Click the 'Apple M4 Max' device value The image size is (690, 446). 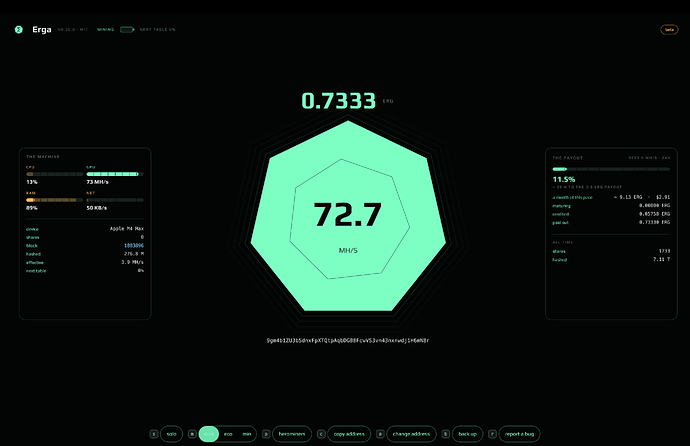[x=127, y=229]
